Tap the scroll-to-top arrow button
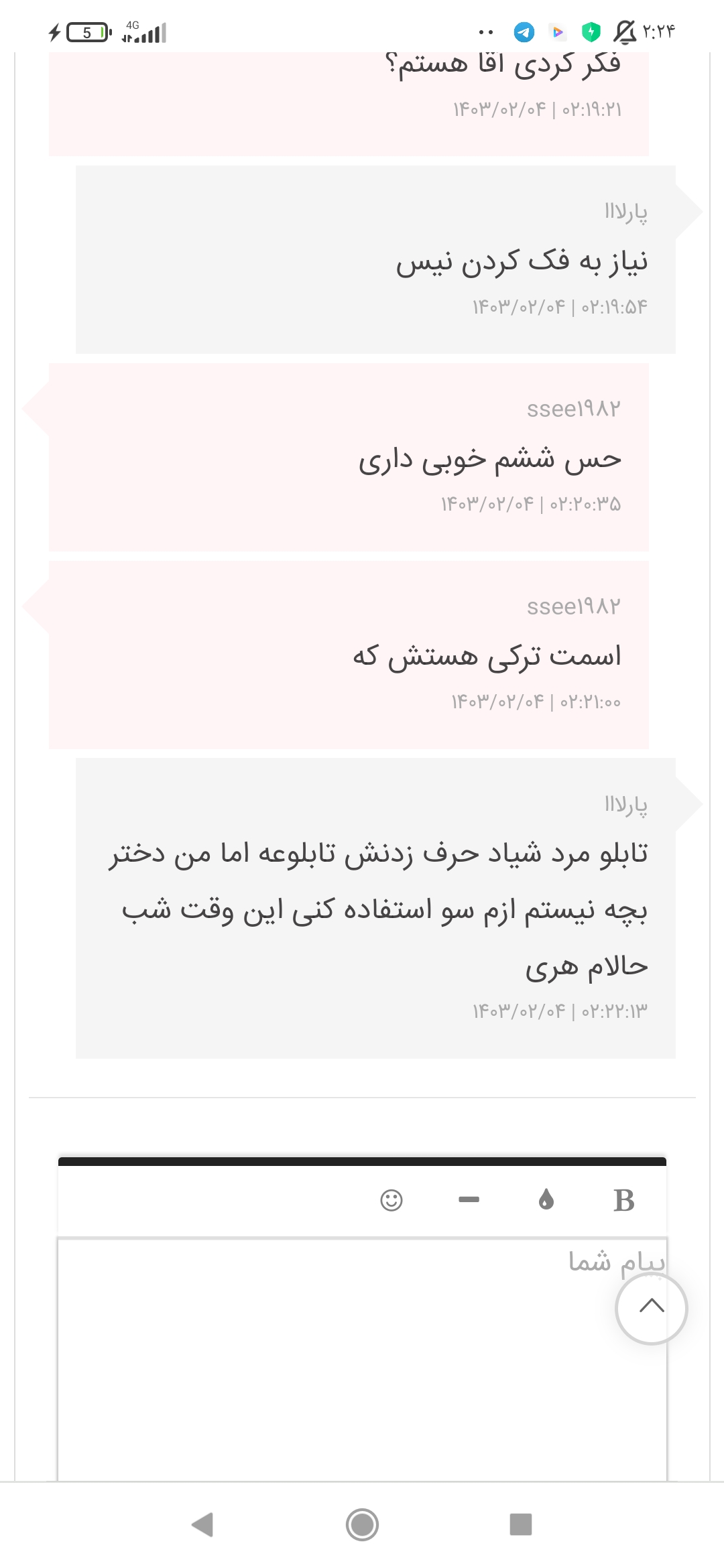 coord(651,1308)
